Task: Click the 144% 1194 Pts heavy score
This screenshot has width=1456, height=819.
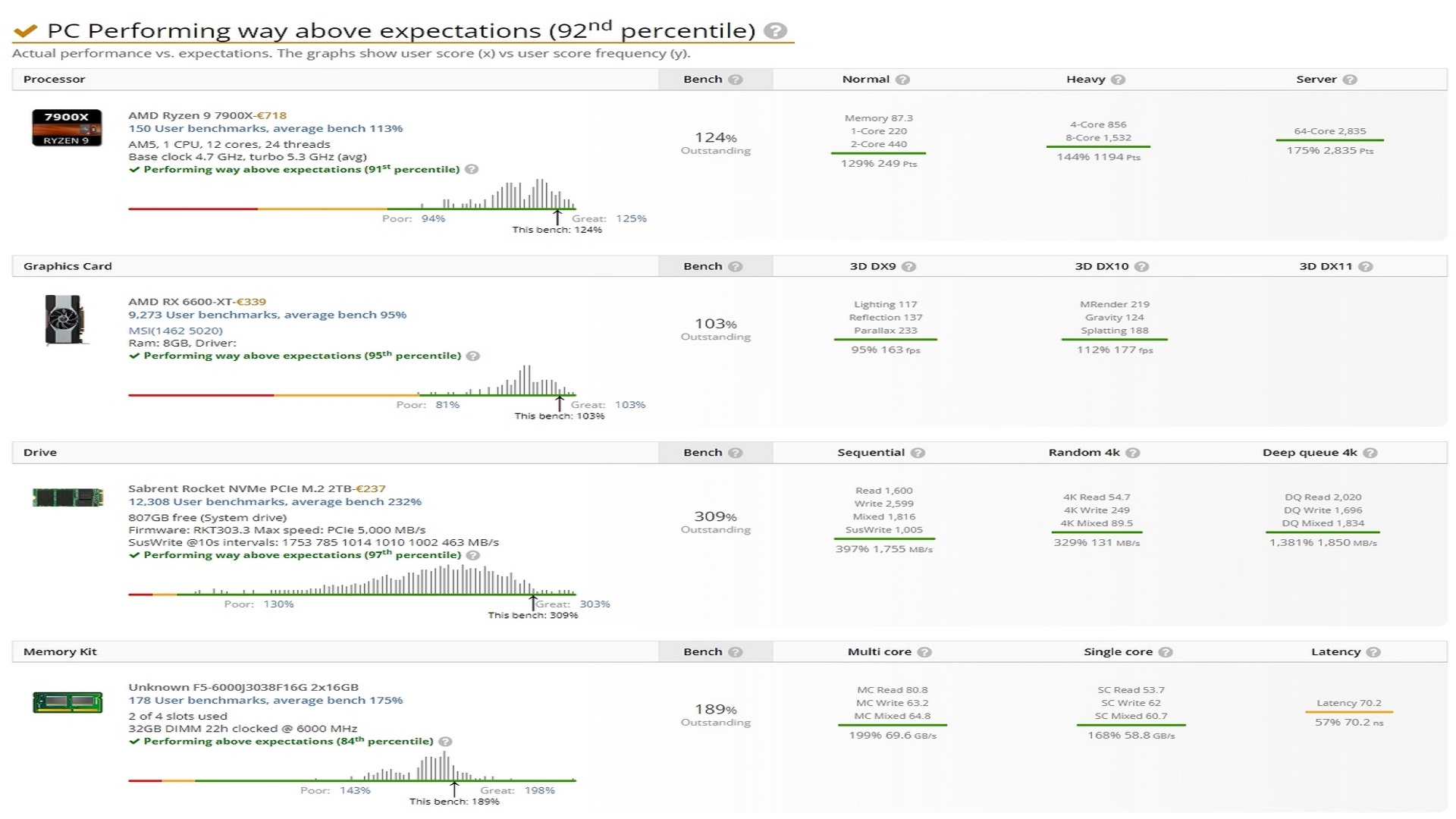Action: pos(1098,157)
